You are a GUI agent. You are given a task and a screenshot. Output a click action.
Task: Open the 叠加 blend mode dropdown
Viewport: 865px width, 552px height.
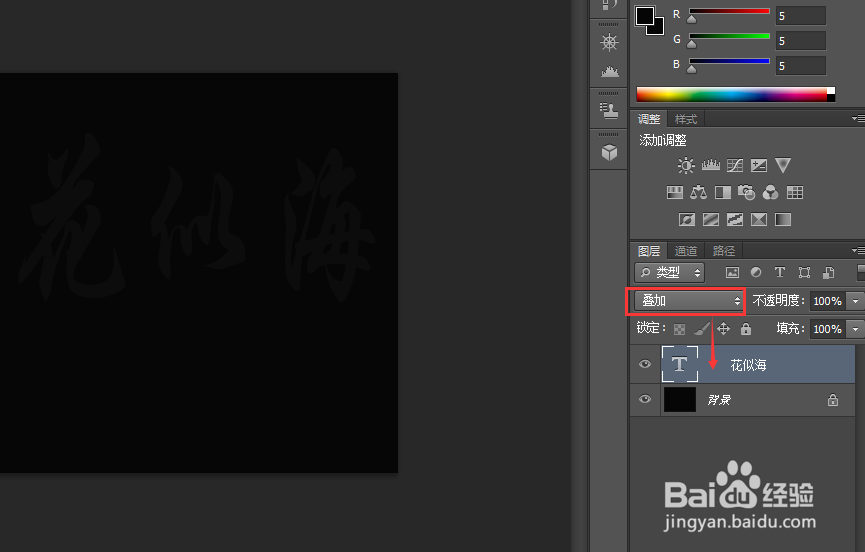(x=688, y=301)
